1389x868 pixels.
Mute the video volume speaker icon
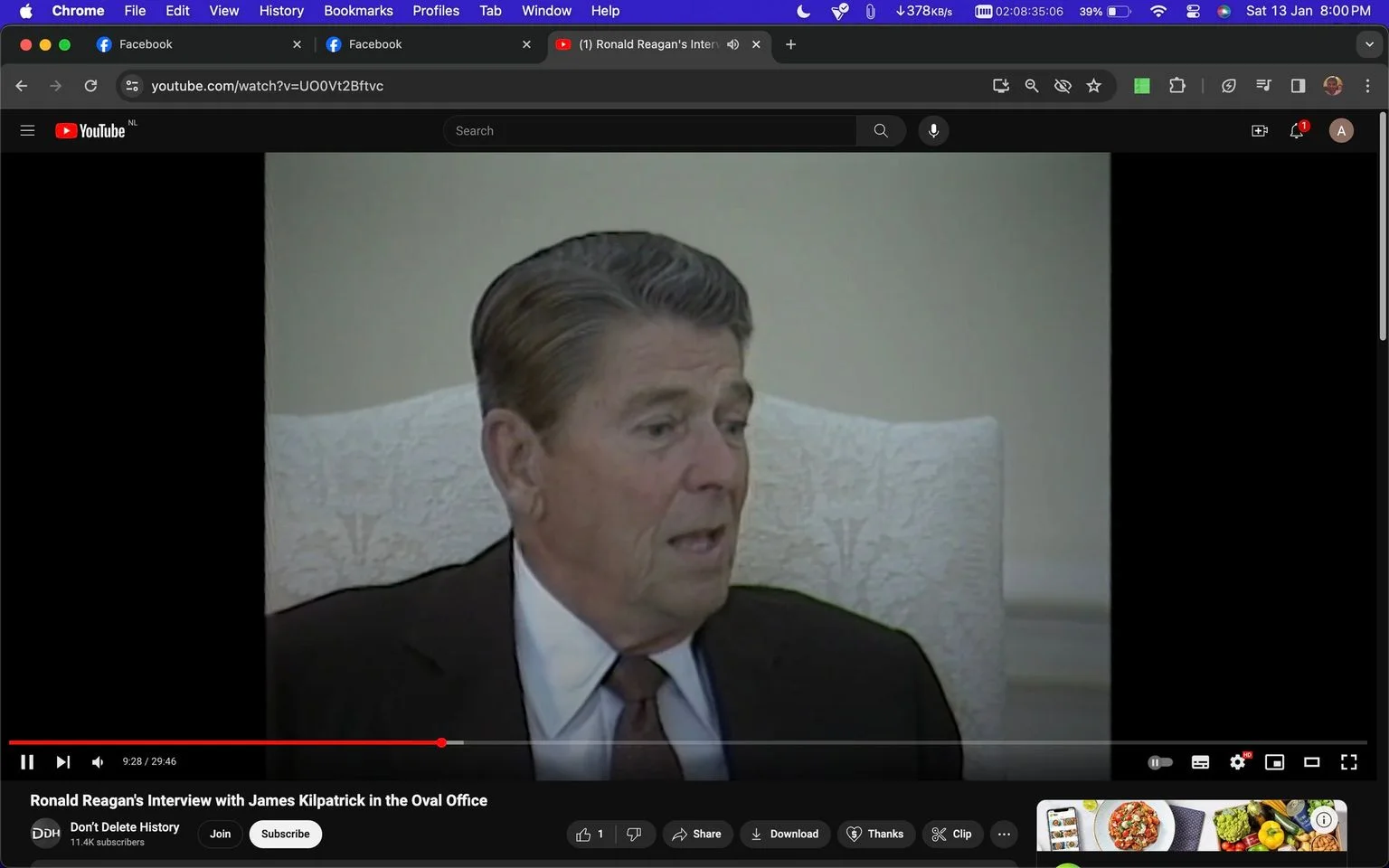tap(98, 762)
